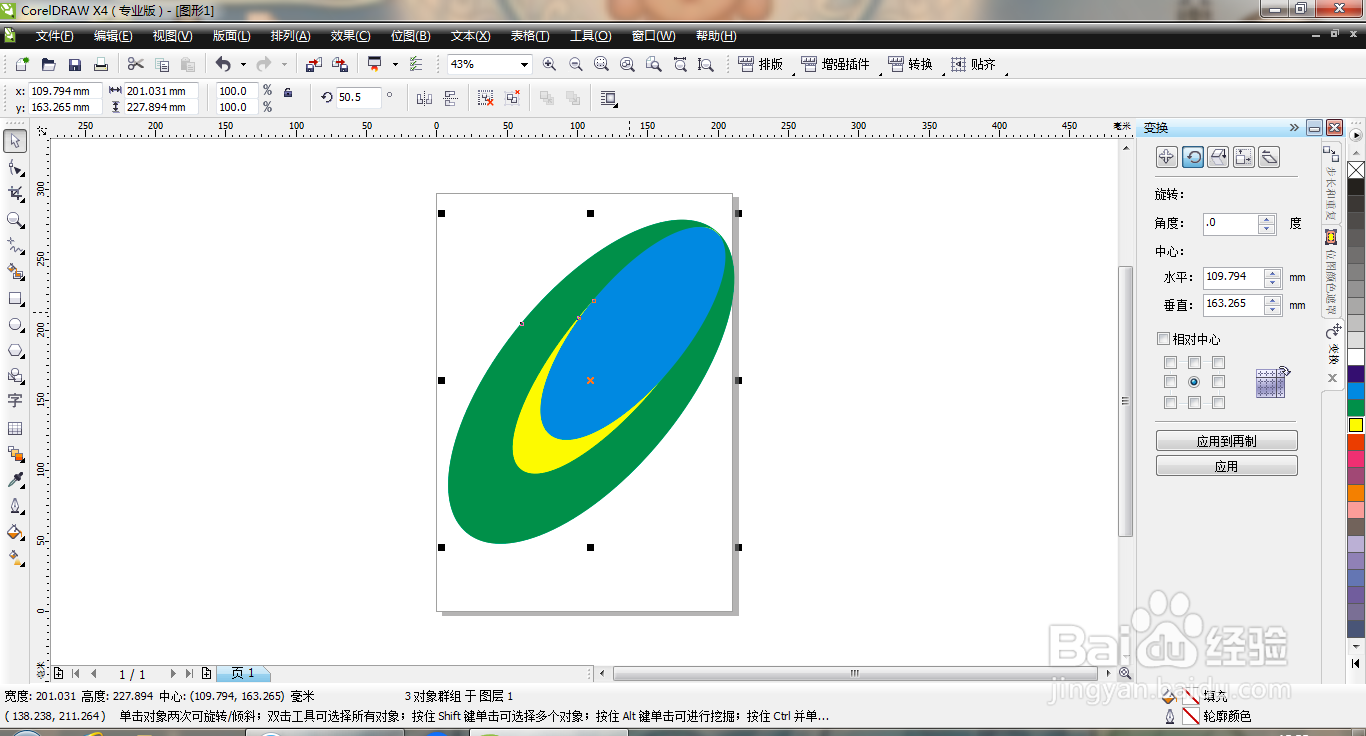Select the Polygon tool
The image size is (1366, 736).
coord(15,350)
